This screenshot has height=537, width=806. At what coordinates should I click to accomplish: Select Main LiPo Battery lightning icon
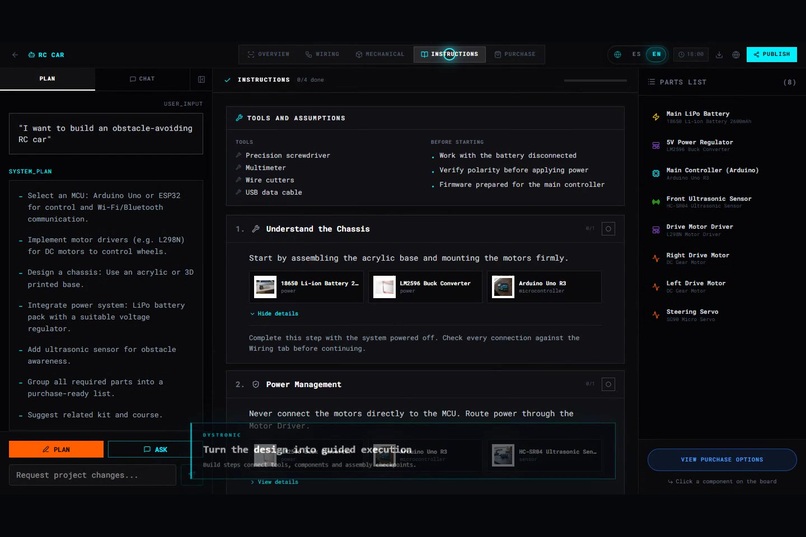[x=656, y=117]
